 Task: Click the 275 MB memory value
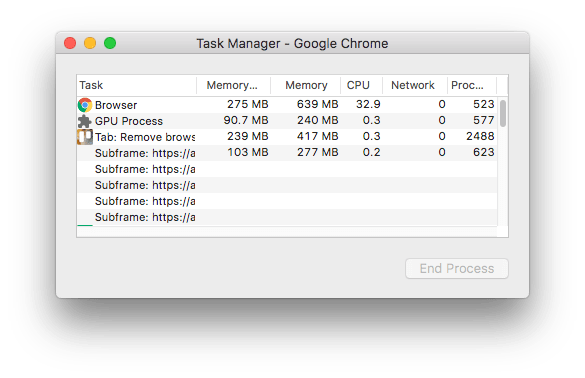pos(248,104)
